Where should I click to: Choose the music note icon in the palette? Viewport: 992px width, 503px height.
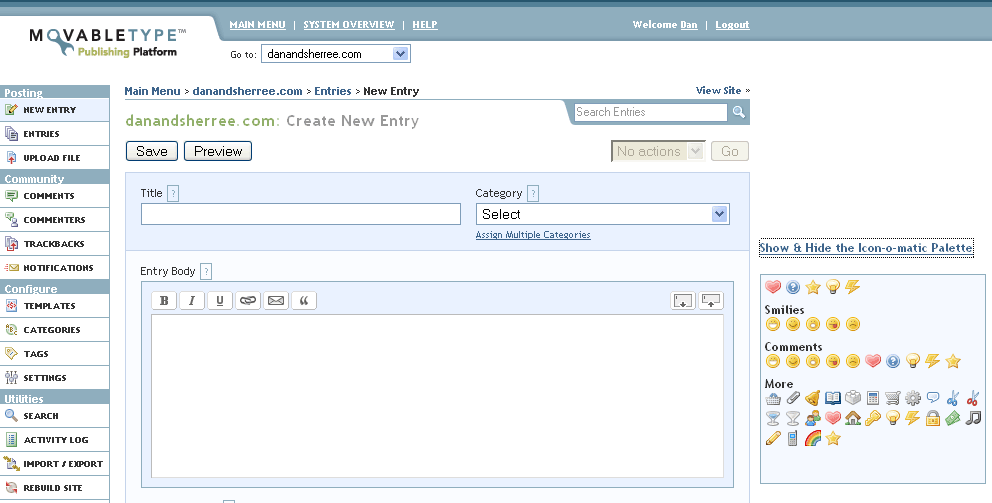pyautogui.click(x=973, y=418)
